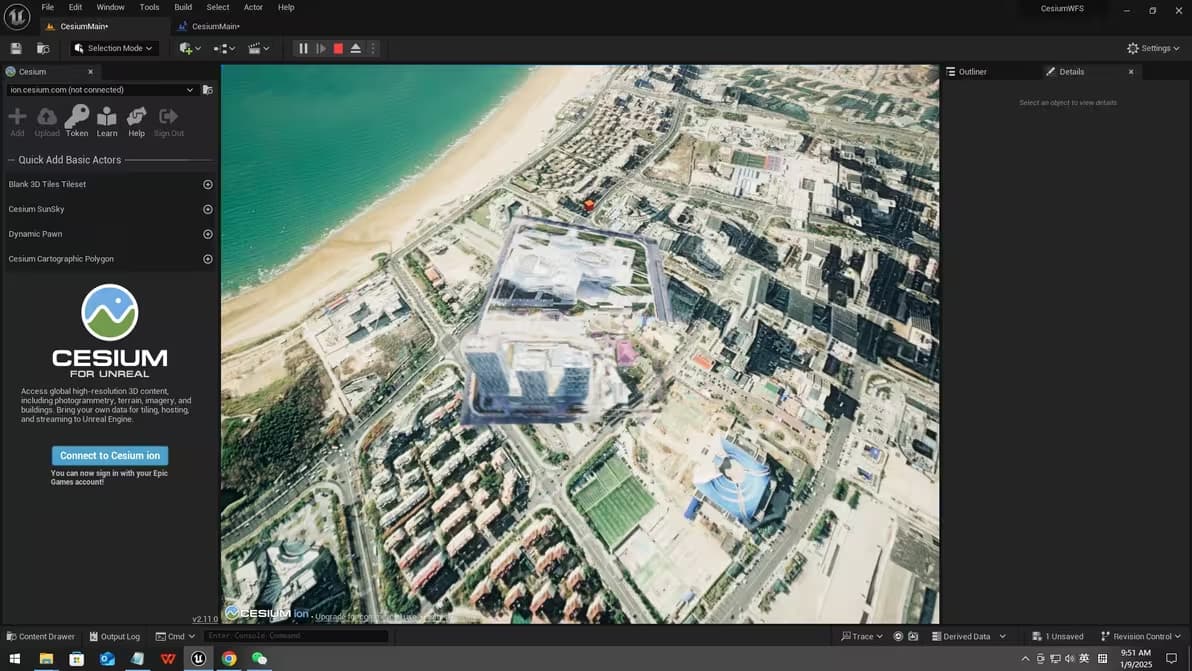Click the trace snapshot camera icon
Screen dimensions: 1192x671
point(913,636)
